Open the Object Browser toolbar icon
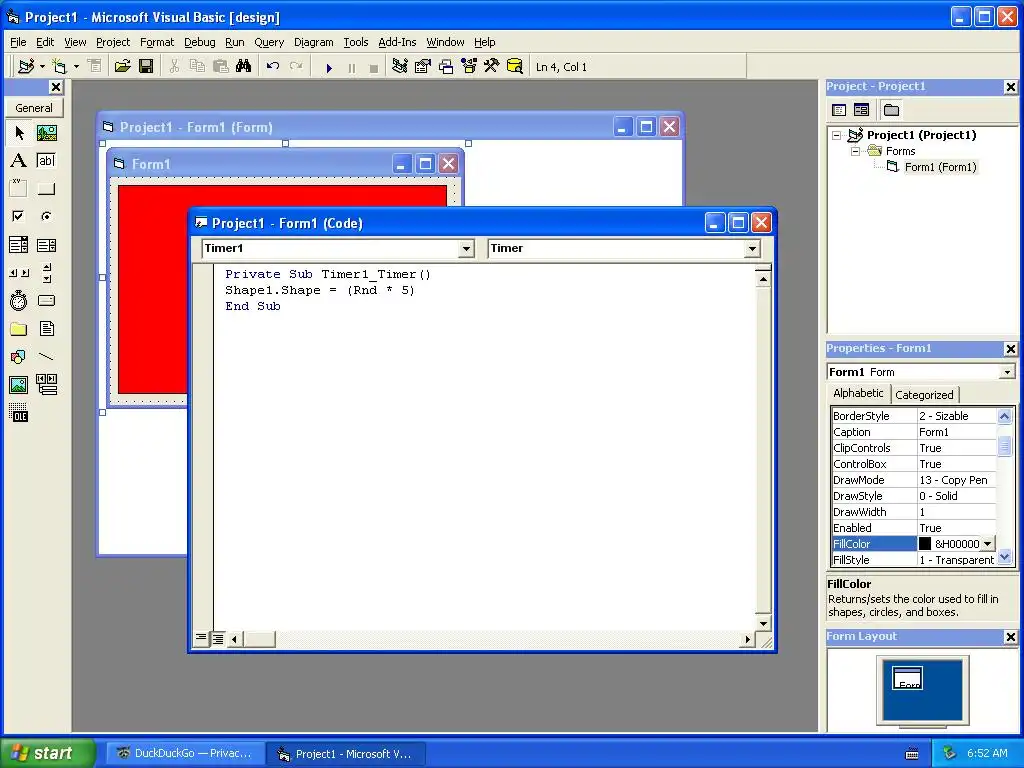 point(469,67)
